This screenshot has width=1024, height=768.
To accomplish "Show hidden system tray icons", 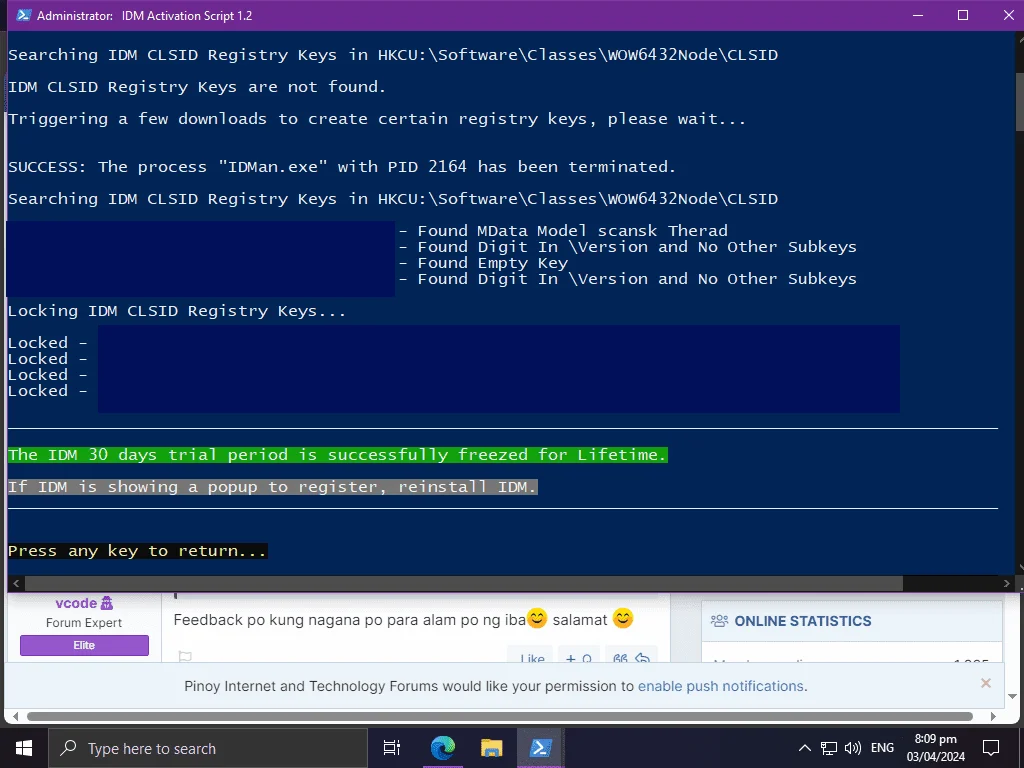I will tap(805, 748).
